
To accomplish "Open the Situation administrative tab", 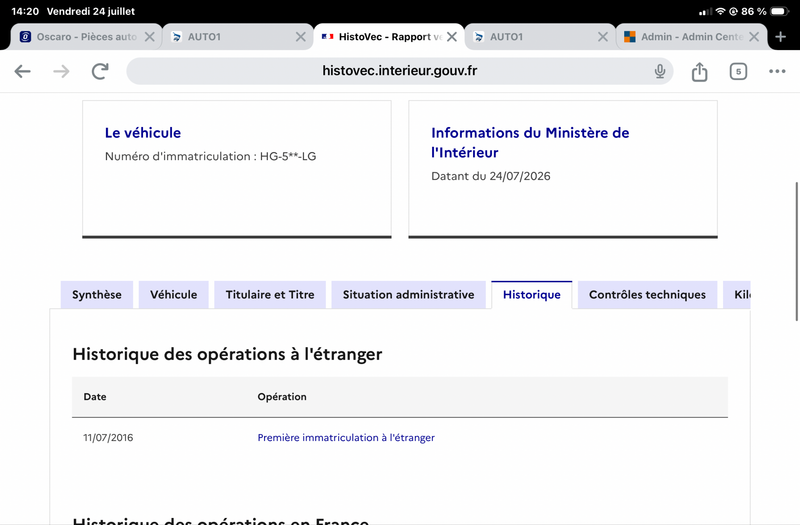I will tap(409, 294).
